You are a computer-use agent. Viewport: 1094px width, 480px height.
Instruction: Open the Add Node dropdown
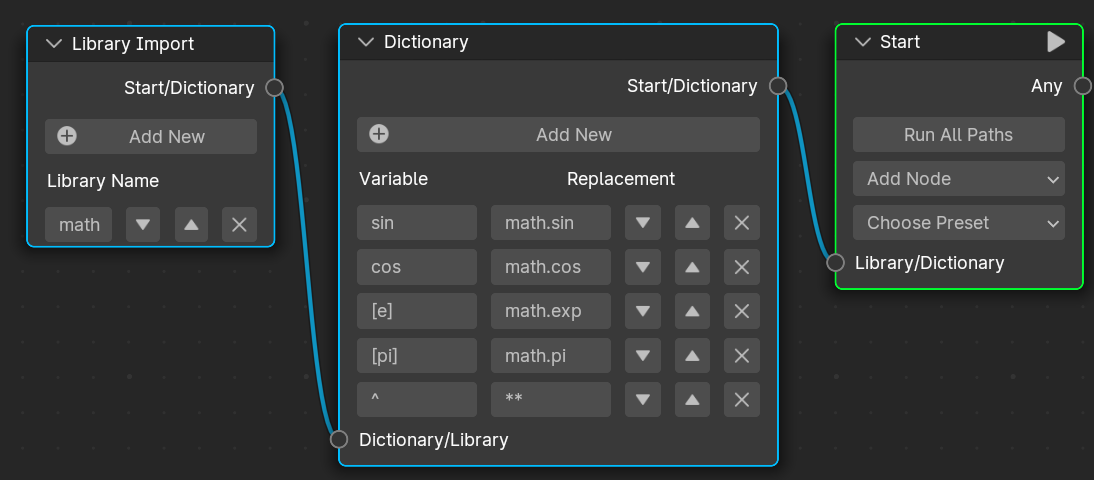click(x=959, y=179)
